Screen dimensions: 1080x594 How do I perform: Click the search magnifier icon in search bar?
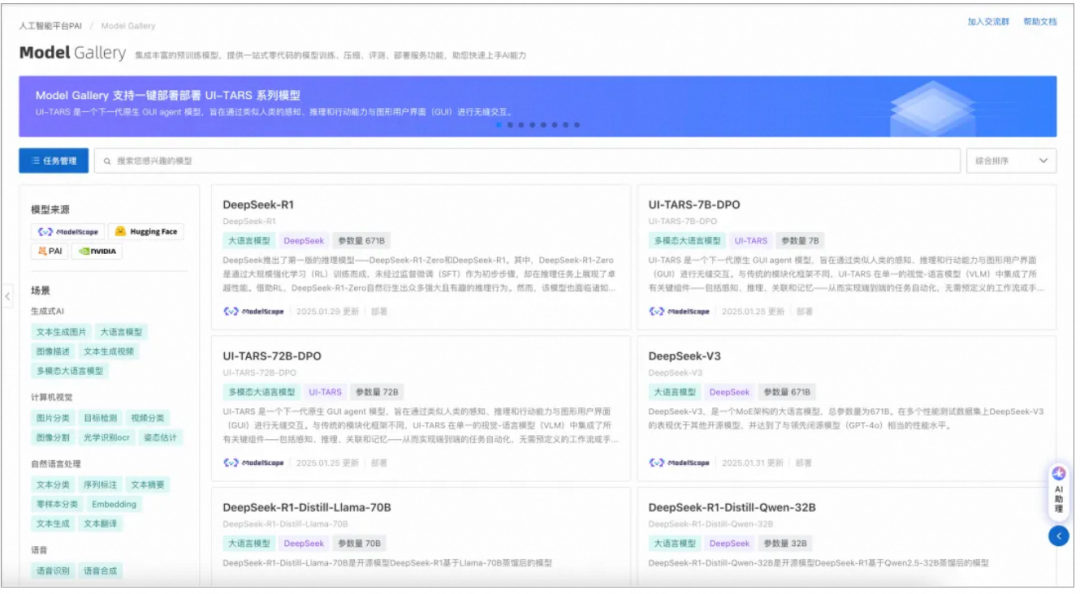[x=107, y=160]
